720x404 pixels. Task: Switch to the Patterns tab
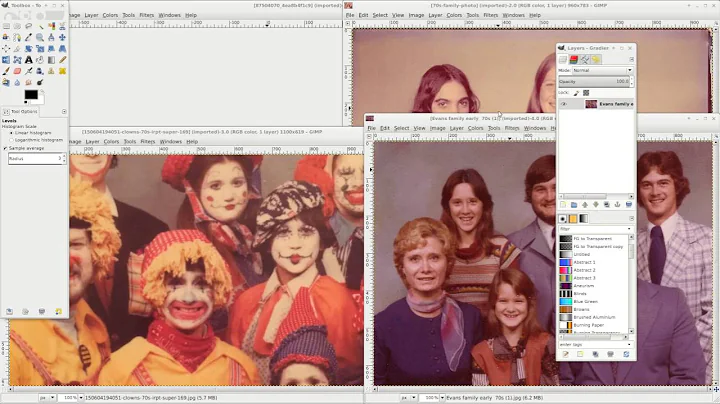[x=573, y=219]
